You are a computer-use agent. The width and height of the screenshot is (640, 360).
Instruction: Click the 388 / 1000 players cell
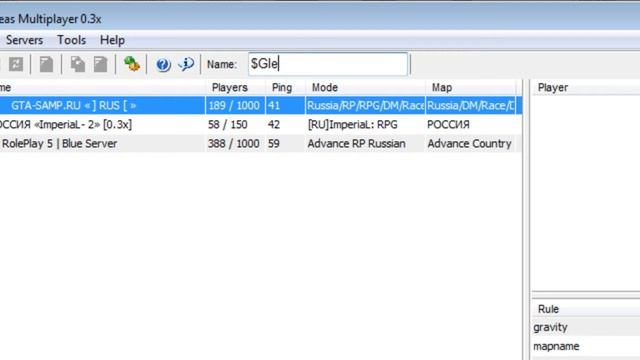233,144
